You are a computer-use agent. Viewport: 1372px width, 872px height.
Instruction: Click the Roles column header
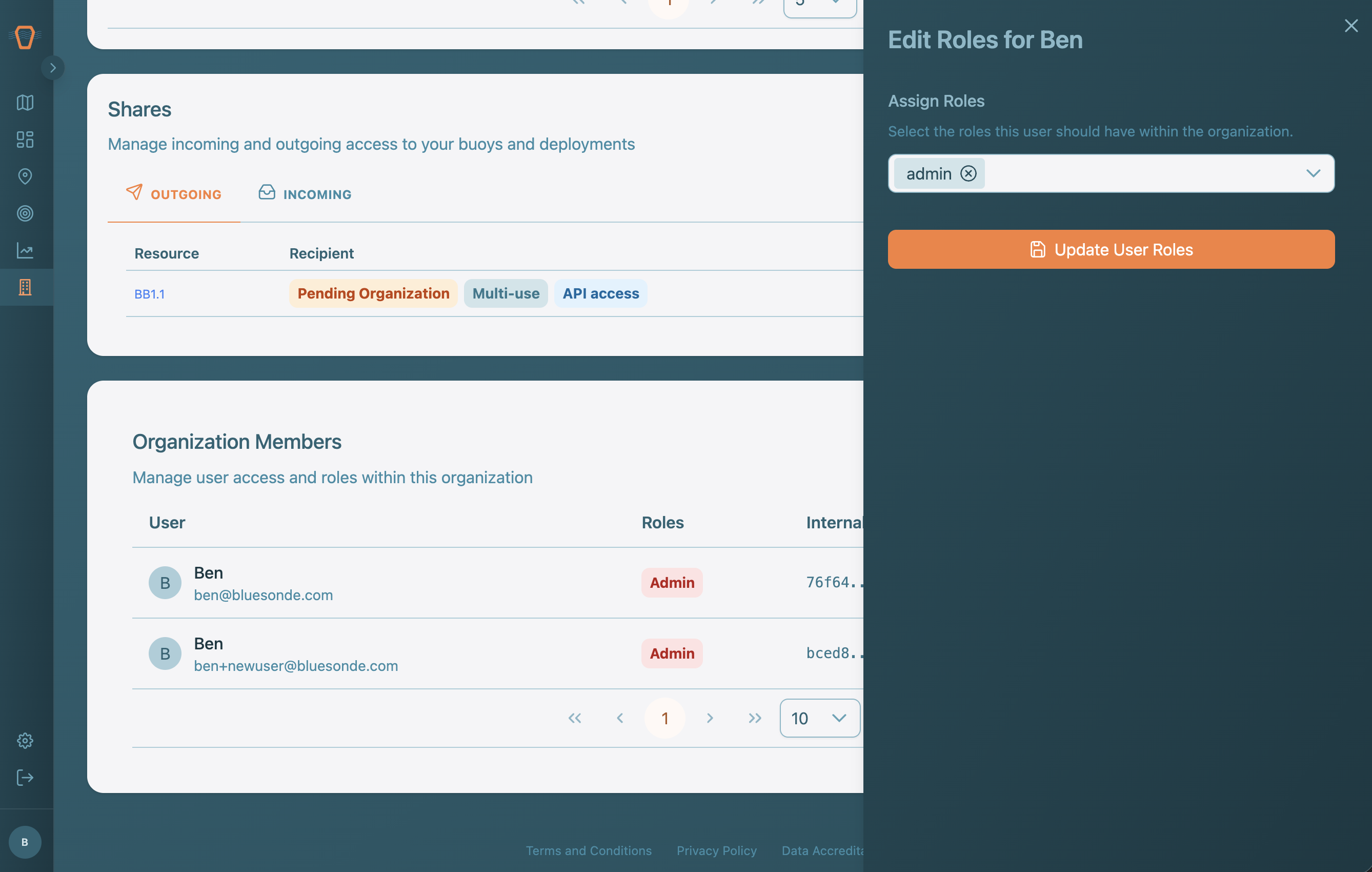coord(662,523)
